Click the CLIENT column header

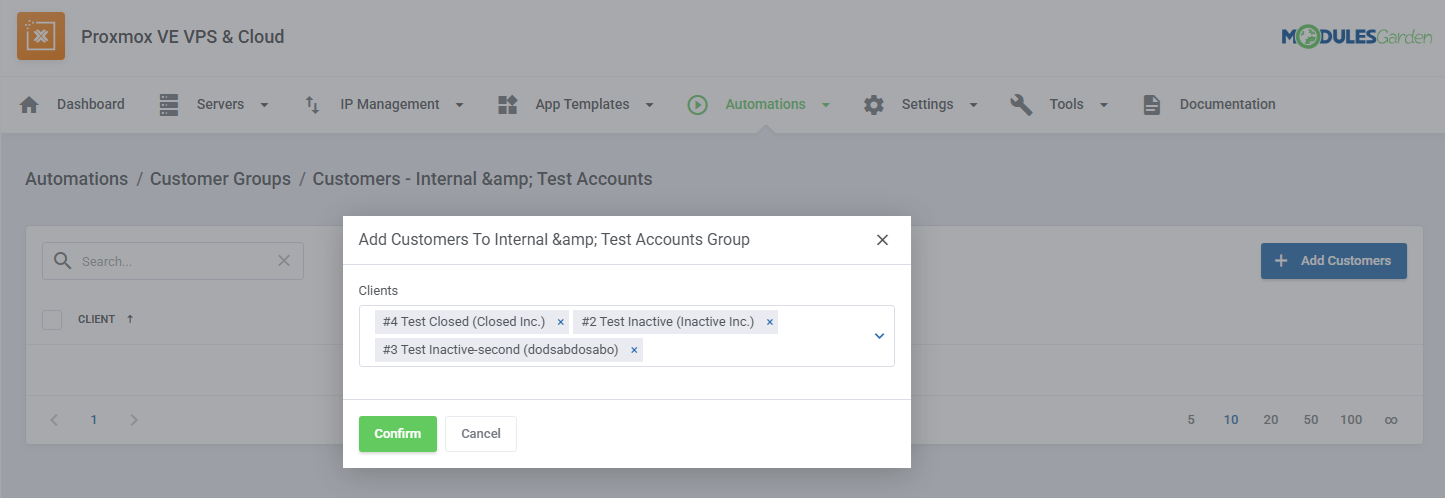[x=96, y=319]
